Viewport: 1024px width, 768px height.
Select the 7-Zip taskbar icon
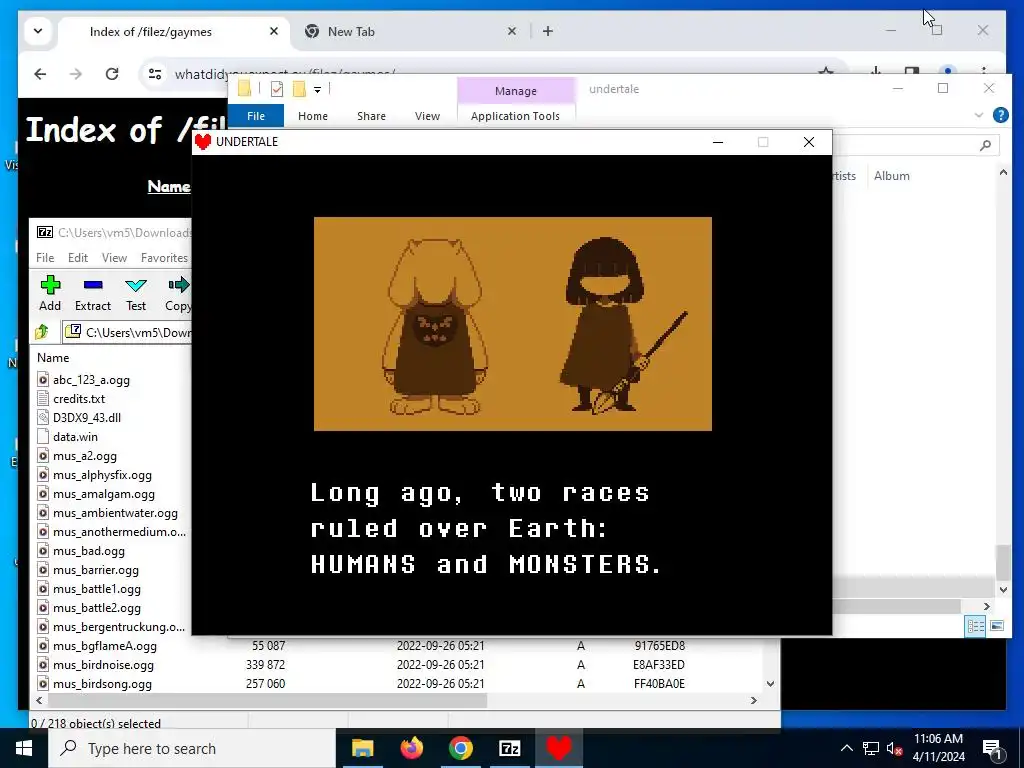click(509, 748)
